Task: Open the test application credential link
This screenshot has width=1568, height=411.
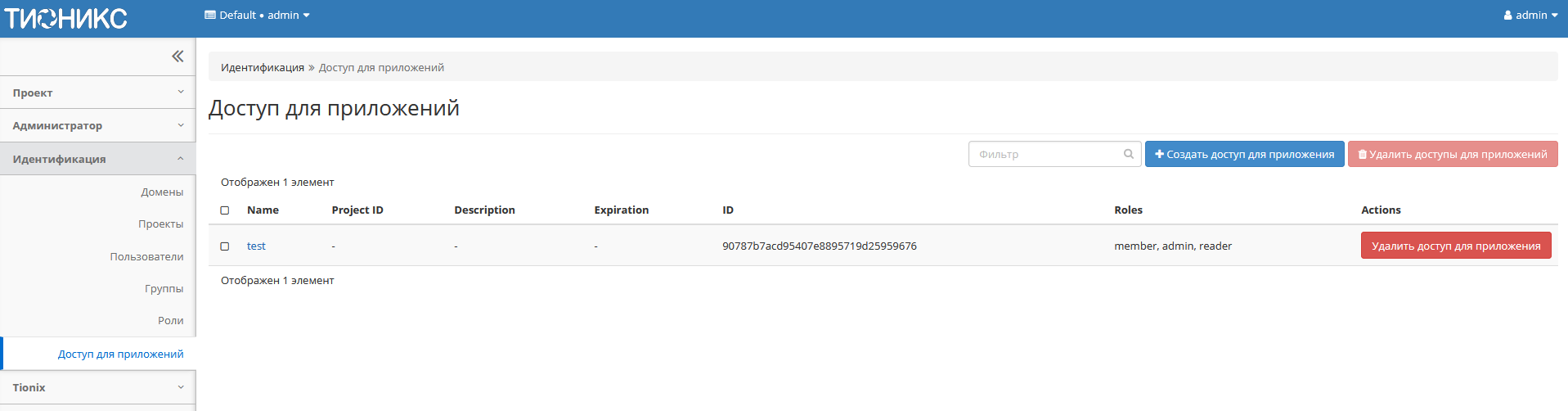Action: [x=256, y=246]
